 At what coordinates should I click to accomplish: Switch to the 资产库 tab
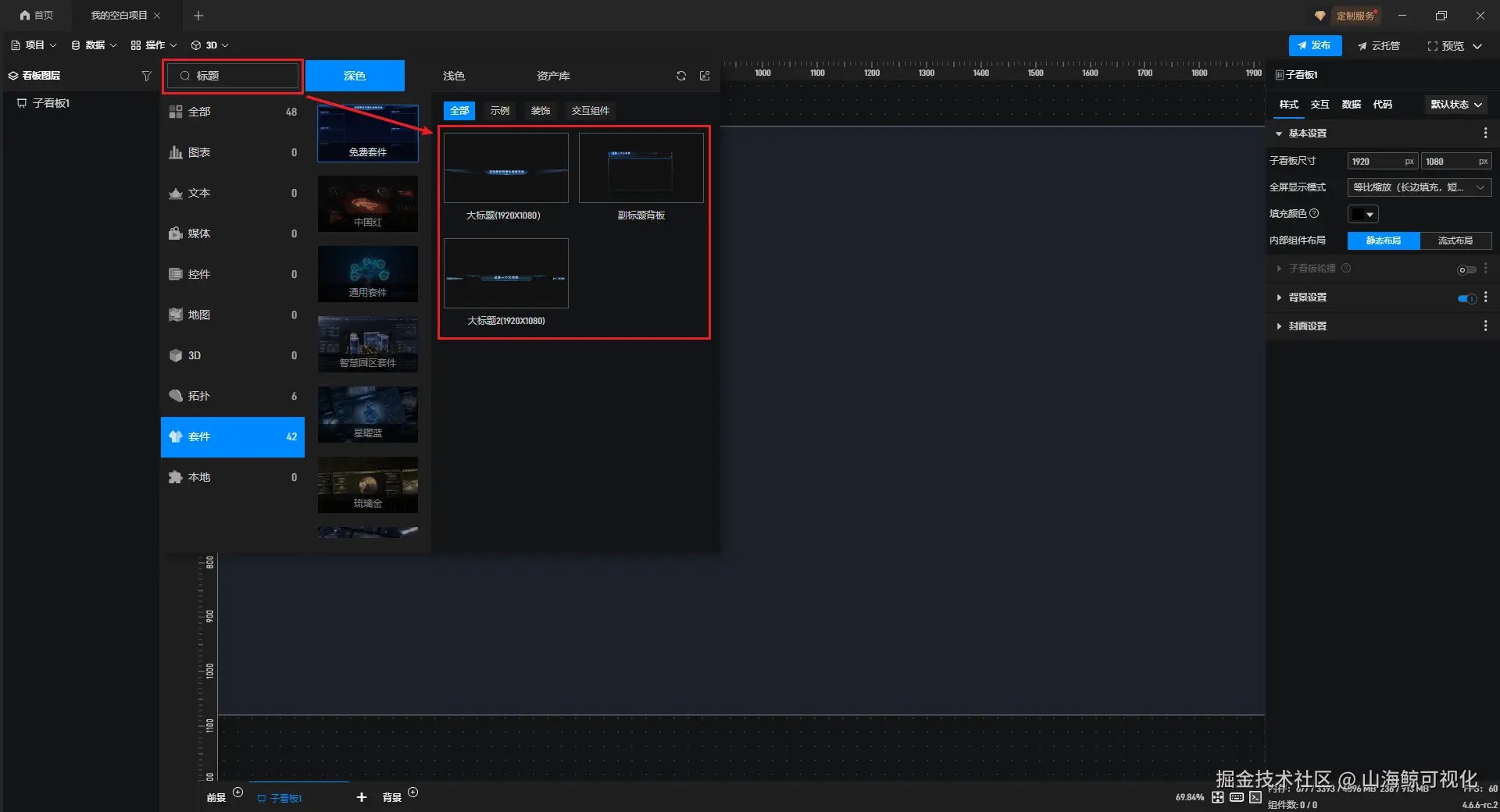(553, 76)
